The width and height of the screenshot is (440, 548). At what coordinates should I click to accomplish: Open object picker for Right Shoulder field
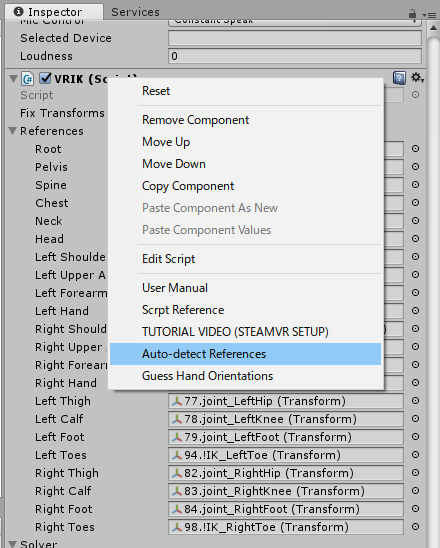[415, 329]
